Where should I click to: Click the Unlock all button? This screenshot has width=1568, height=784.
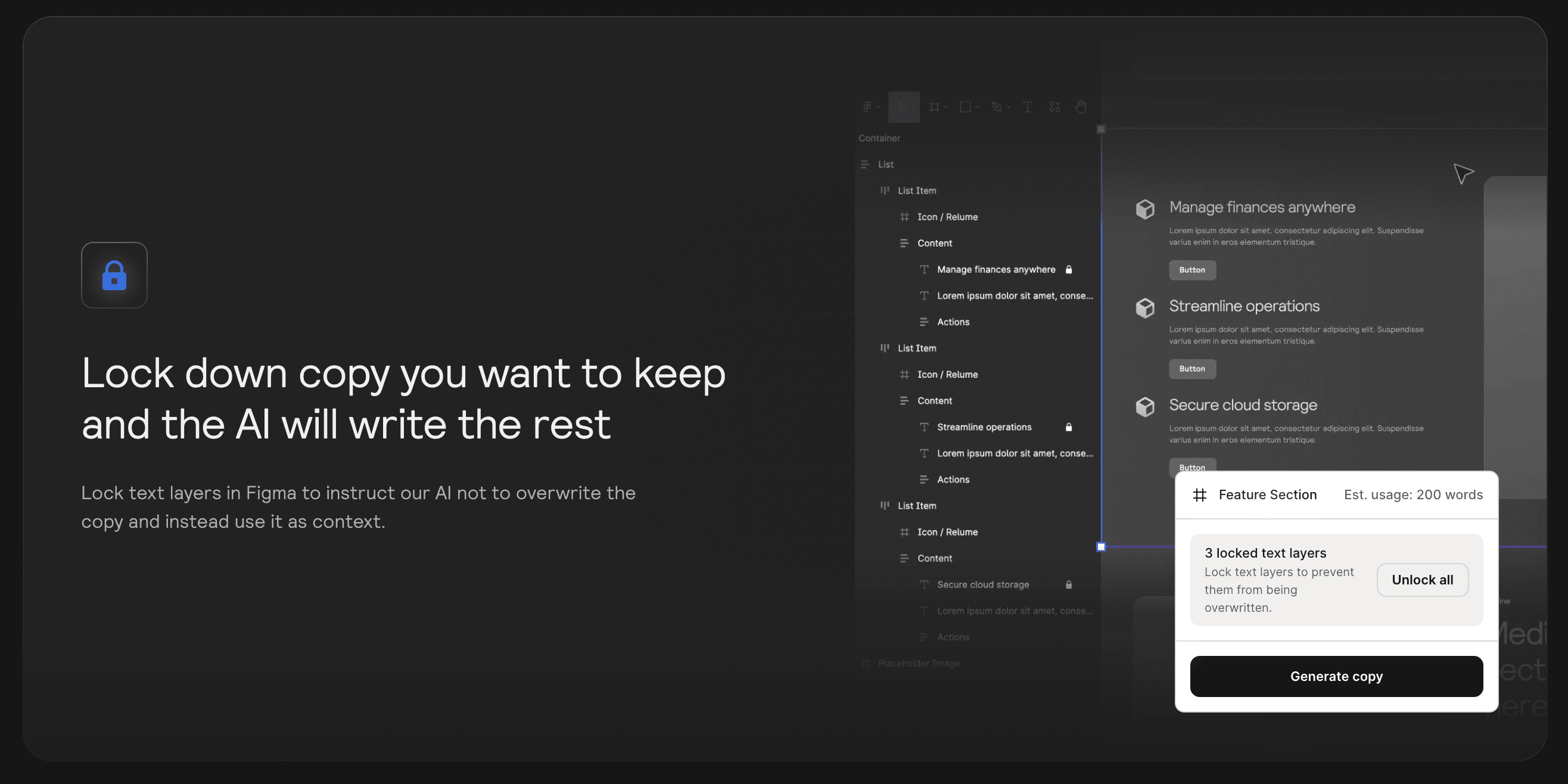coord(1422,579)
